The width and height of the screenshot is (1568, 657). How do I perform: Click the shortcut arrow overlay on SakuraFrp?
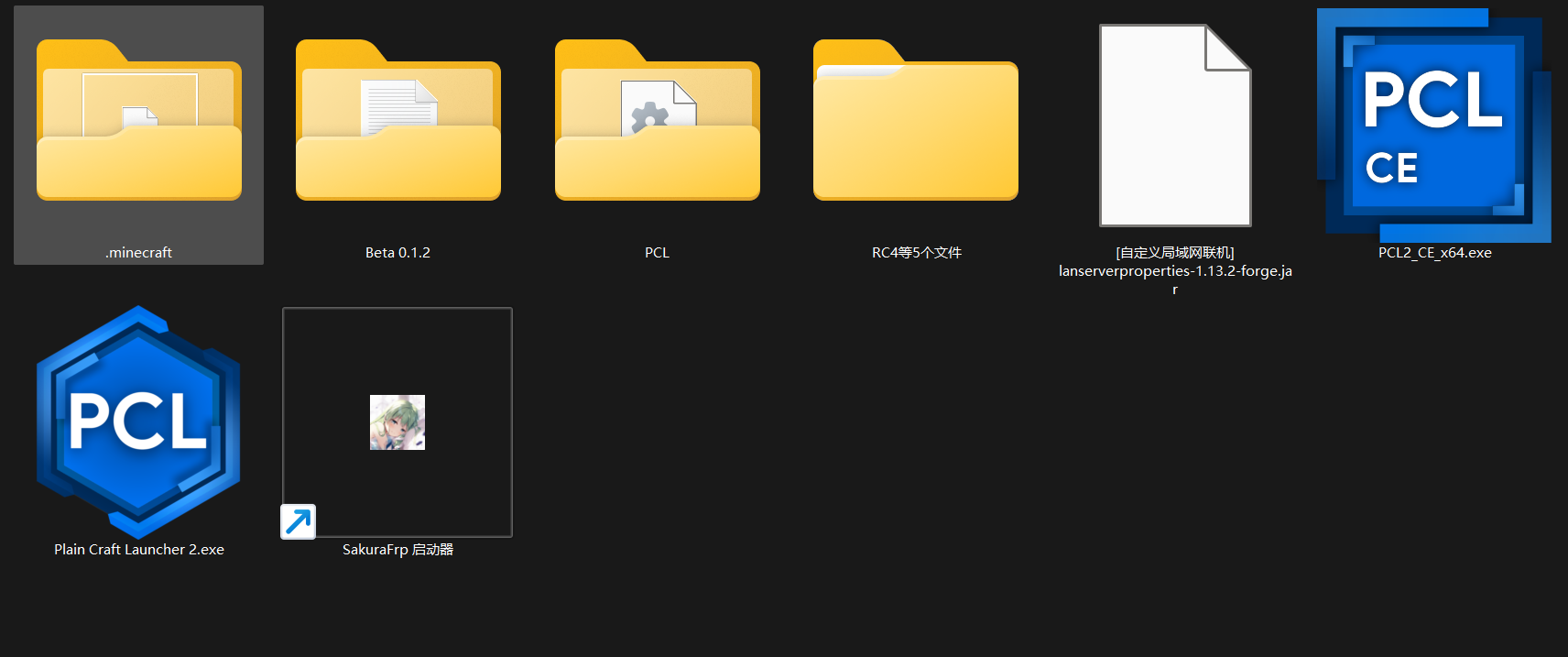(298, 521)
